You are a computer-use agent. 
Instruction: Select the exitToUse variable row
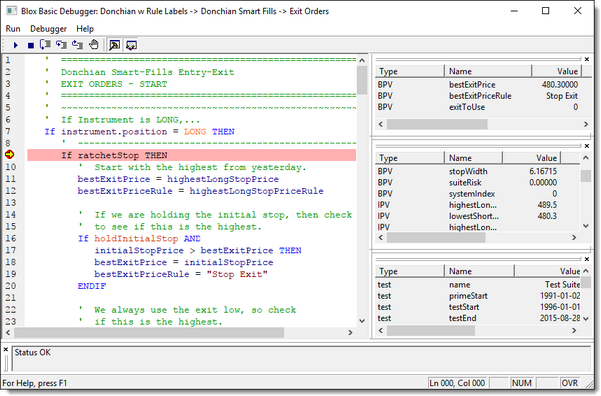point(478,107)
